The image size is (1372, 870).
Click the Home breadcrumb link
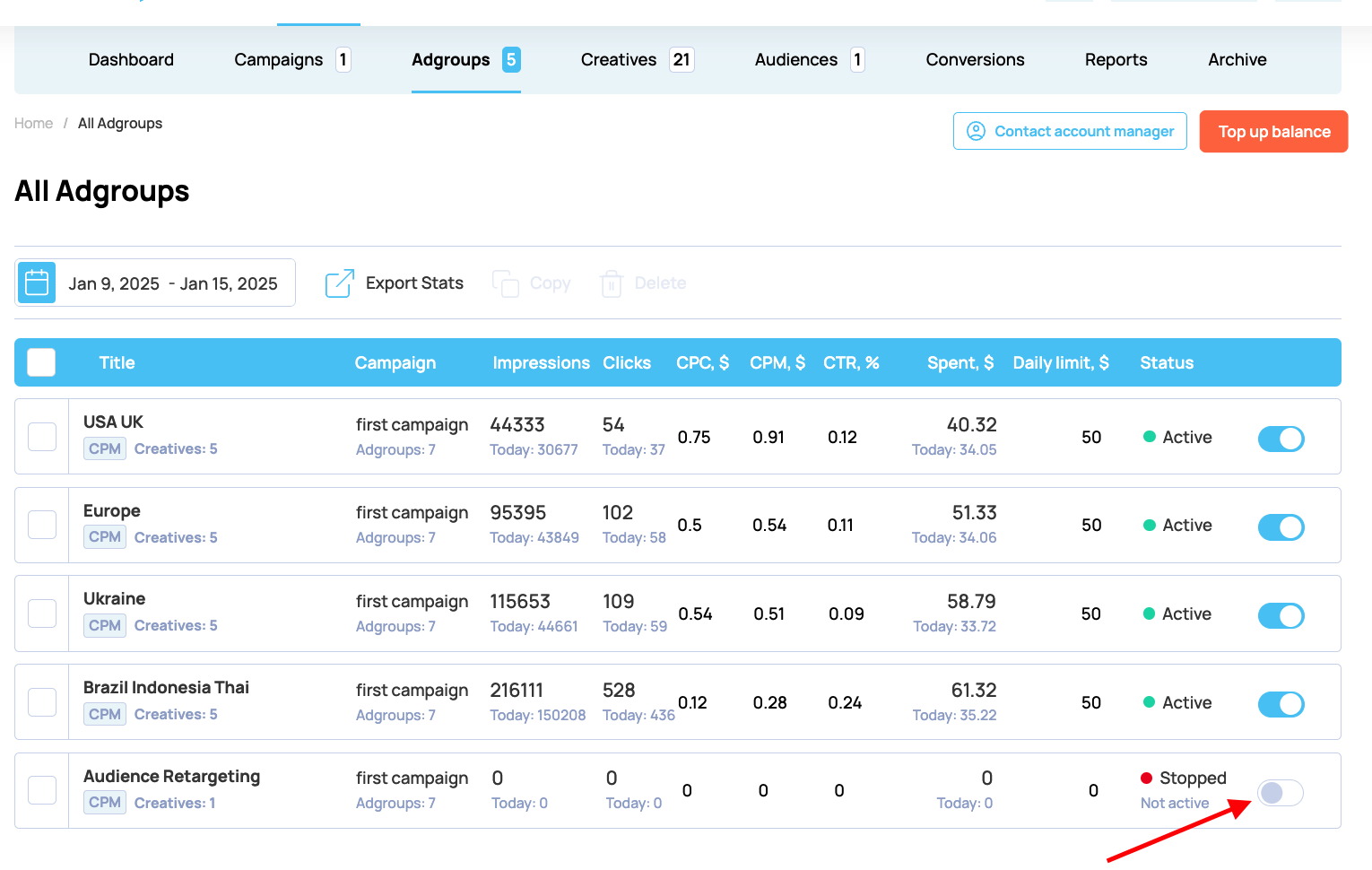pyautogui.click(x=33, y=123)
